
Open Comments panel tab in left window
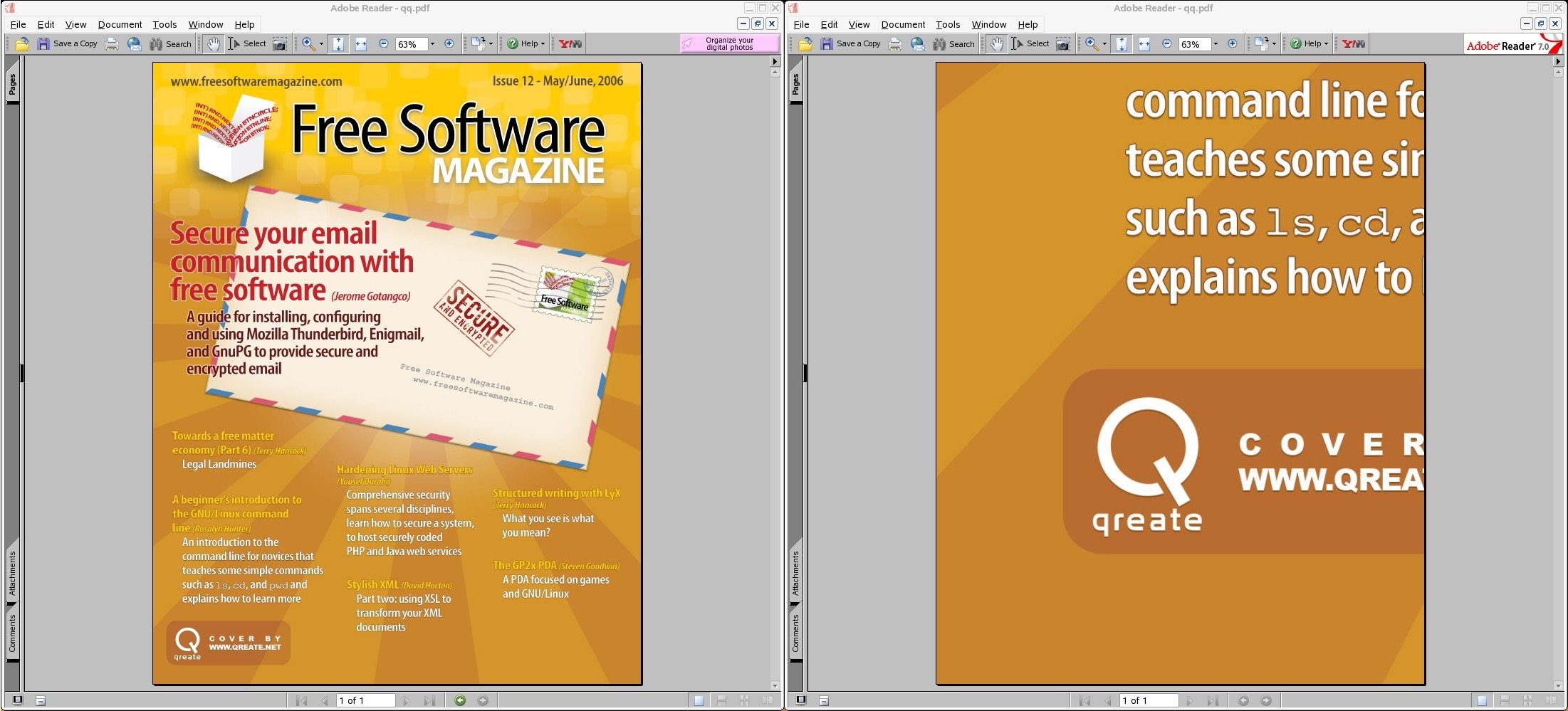(12, 633)
